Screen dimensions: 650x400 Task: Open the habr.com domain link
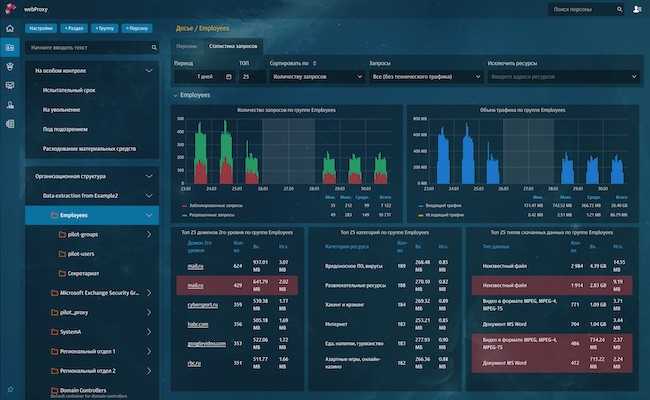click(198, 325)
